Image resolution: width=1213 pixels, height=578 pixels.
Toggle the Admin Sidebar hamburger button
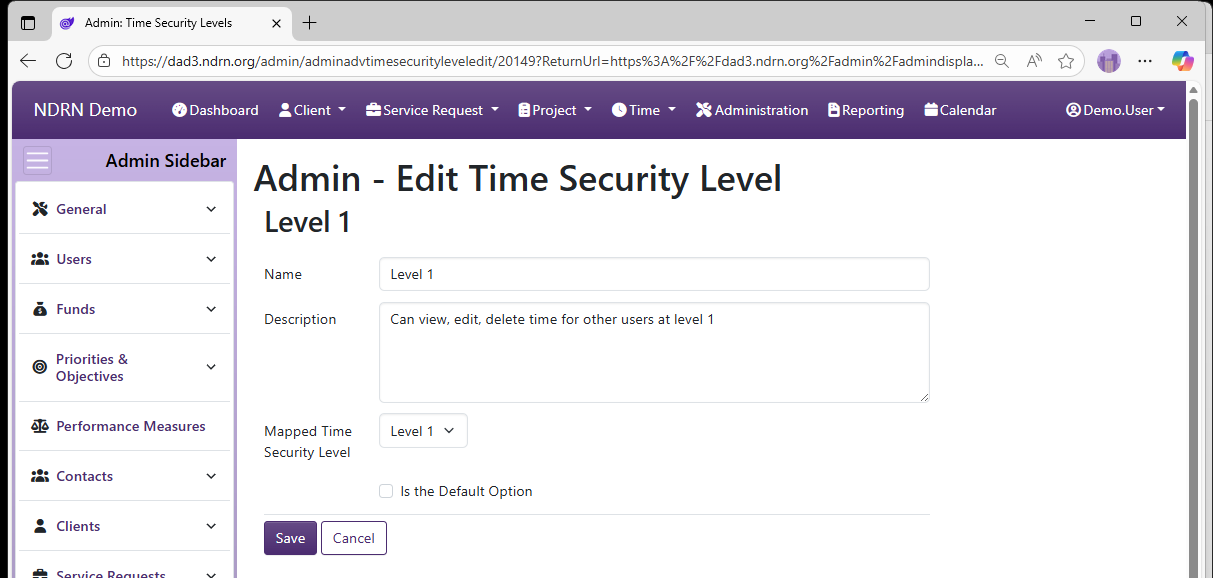[x=37, y=161]
